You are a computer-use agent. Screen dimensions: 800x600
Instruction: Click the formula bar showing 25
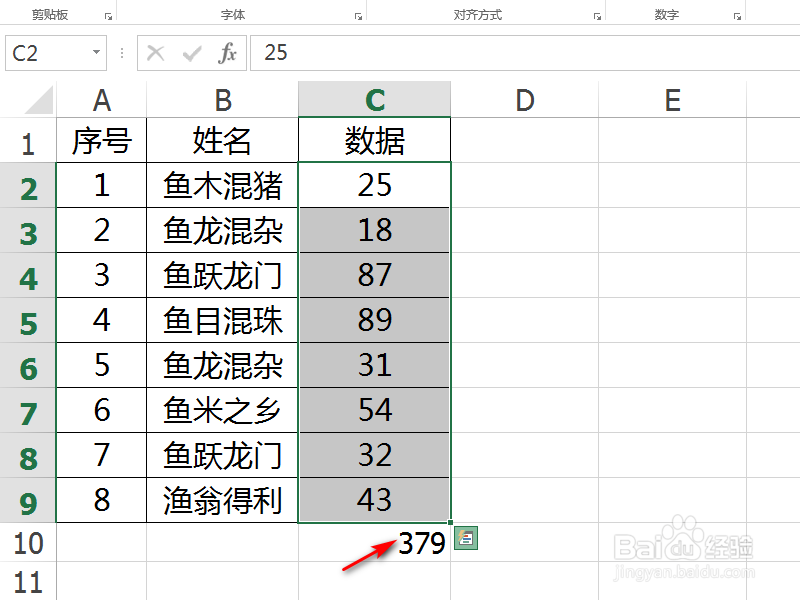pyautogui.click(x=525, y=53)
